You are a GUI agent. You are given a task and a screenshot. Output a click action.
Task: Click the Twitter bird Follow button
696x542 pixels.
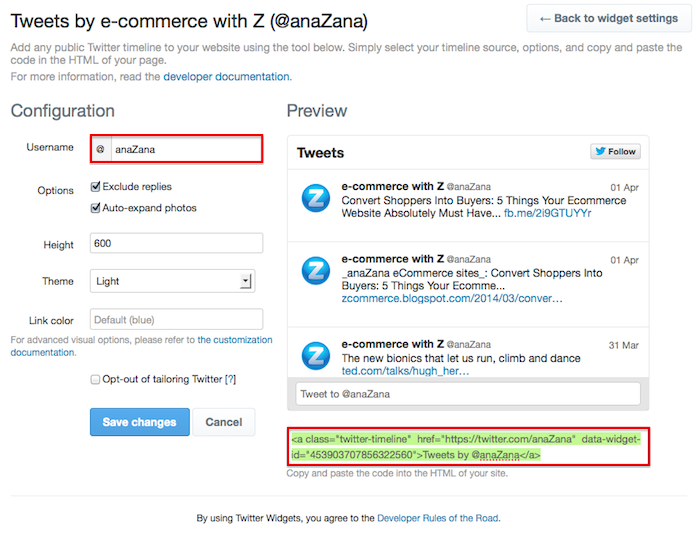click(615, 151)
